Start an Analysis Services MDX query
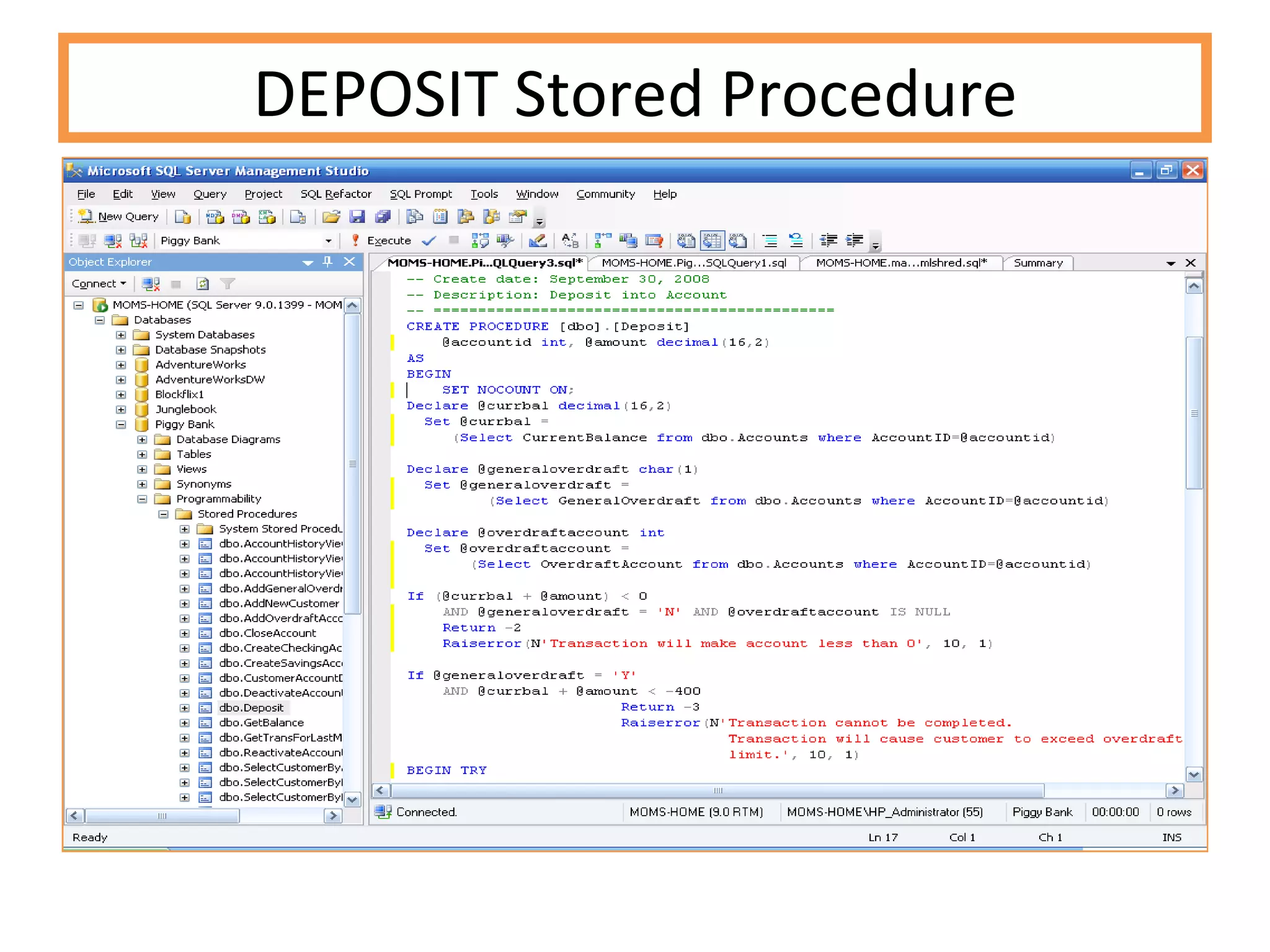The height and width of the screenshot is (952, 1270). point(215,216)
